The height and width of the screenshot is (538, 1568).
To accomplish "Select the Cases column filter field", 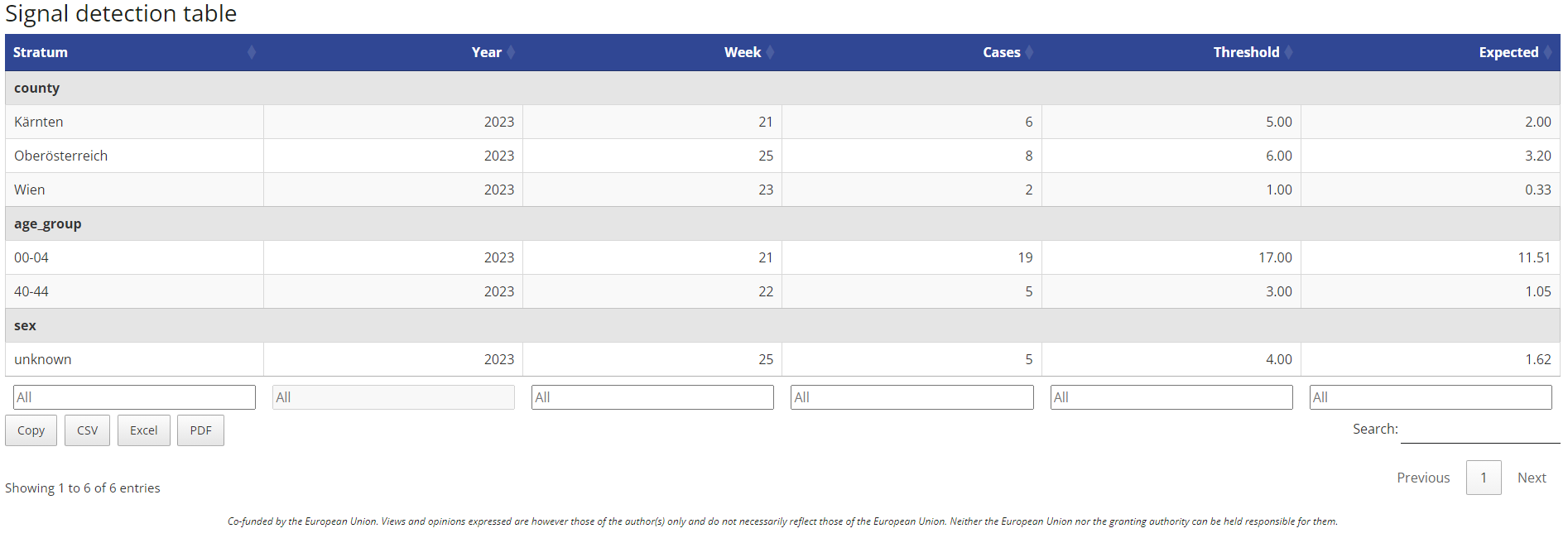I will pyautogui.click(x=911, y=397).
